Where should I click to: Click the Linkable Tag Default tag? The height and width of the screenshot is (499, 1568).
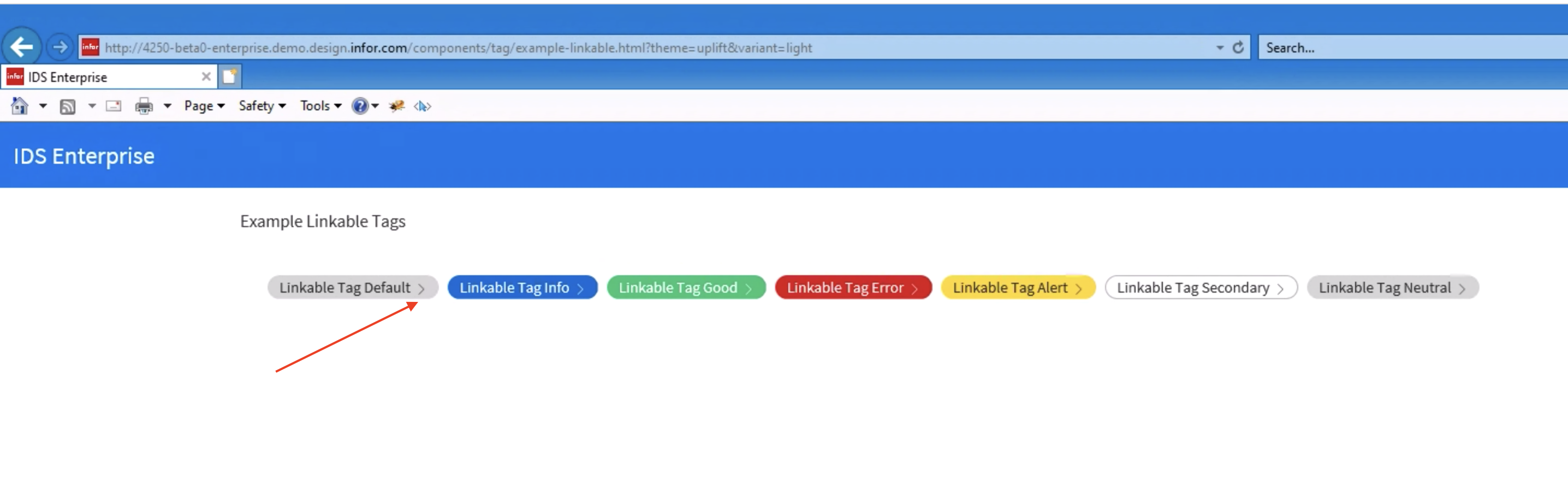click(x=353, y=287)
